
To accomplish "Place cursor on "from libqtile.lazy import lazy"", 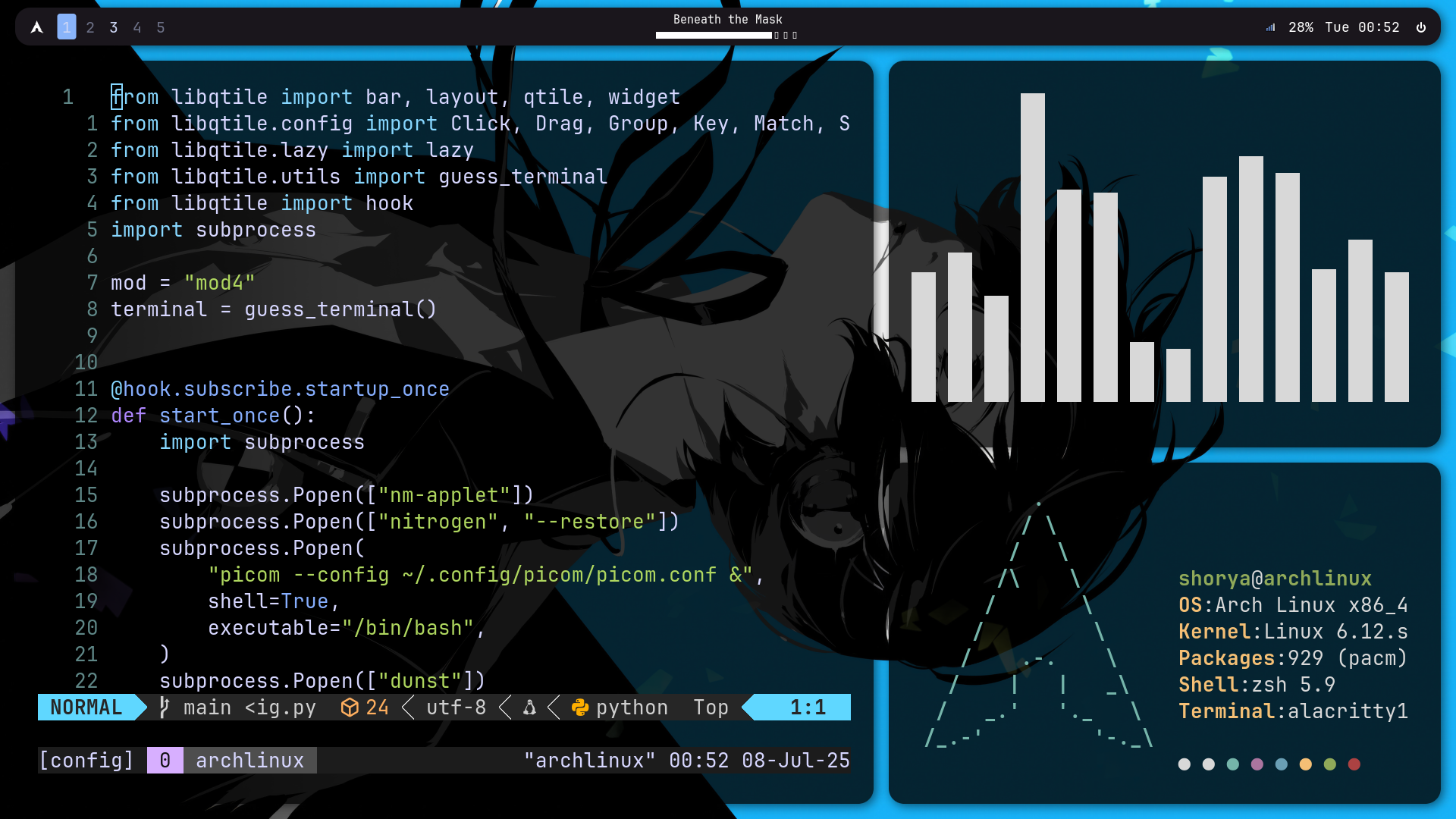I will pyautogui.click(x=292, y=150).
